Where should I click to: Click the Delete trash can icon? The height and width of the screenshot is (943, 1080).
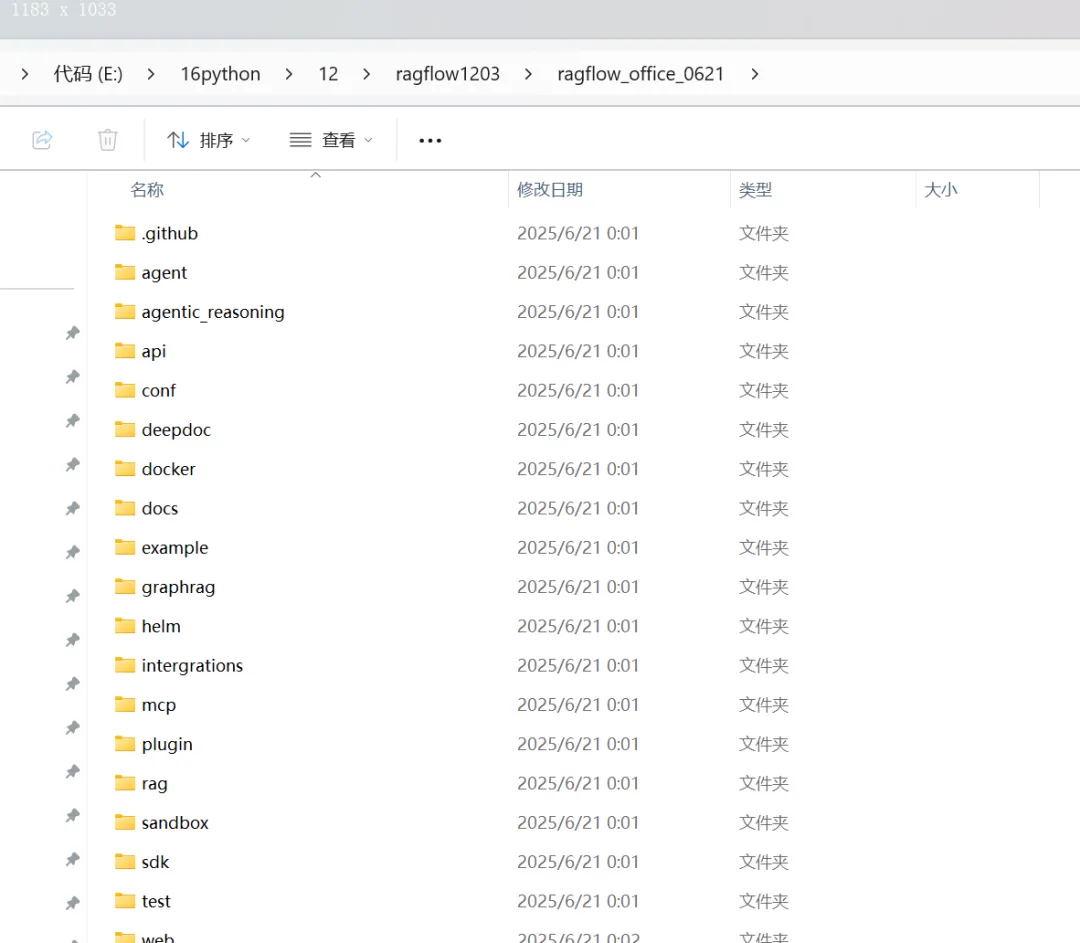click(x=107, y=140)
